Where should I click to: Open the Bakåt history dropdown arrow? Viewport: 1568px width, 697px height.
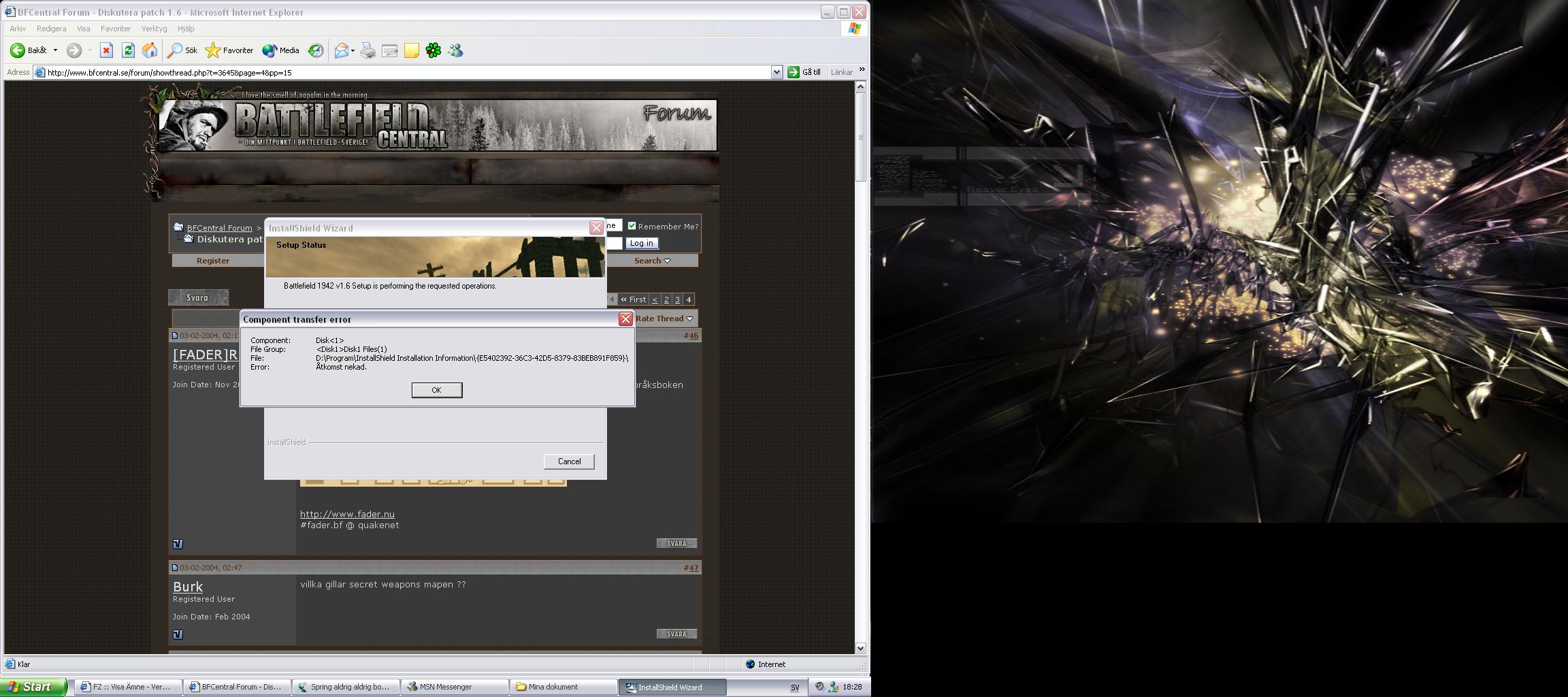(55, 50)
